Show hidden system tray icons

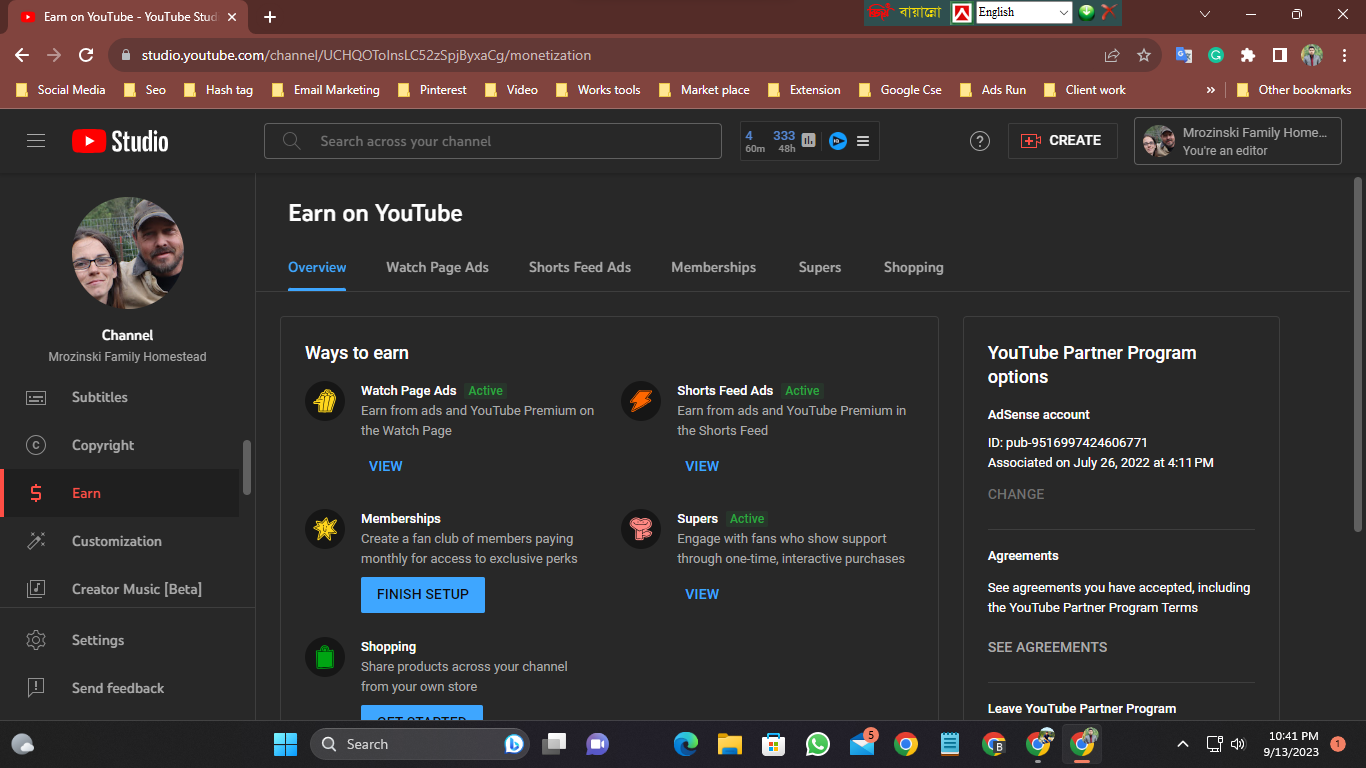tap(1183, 744)
